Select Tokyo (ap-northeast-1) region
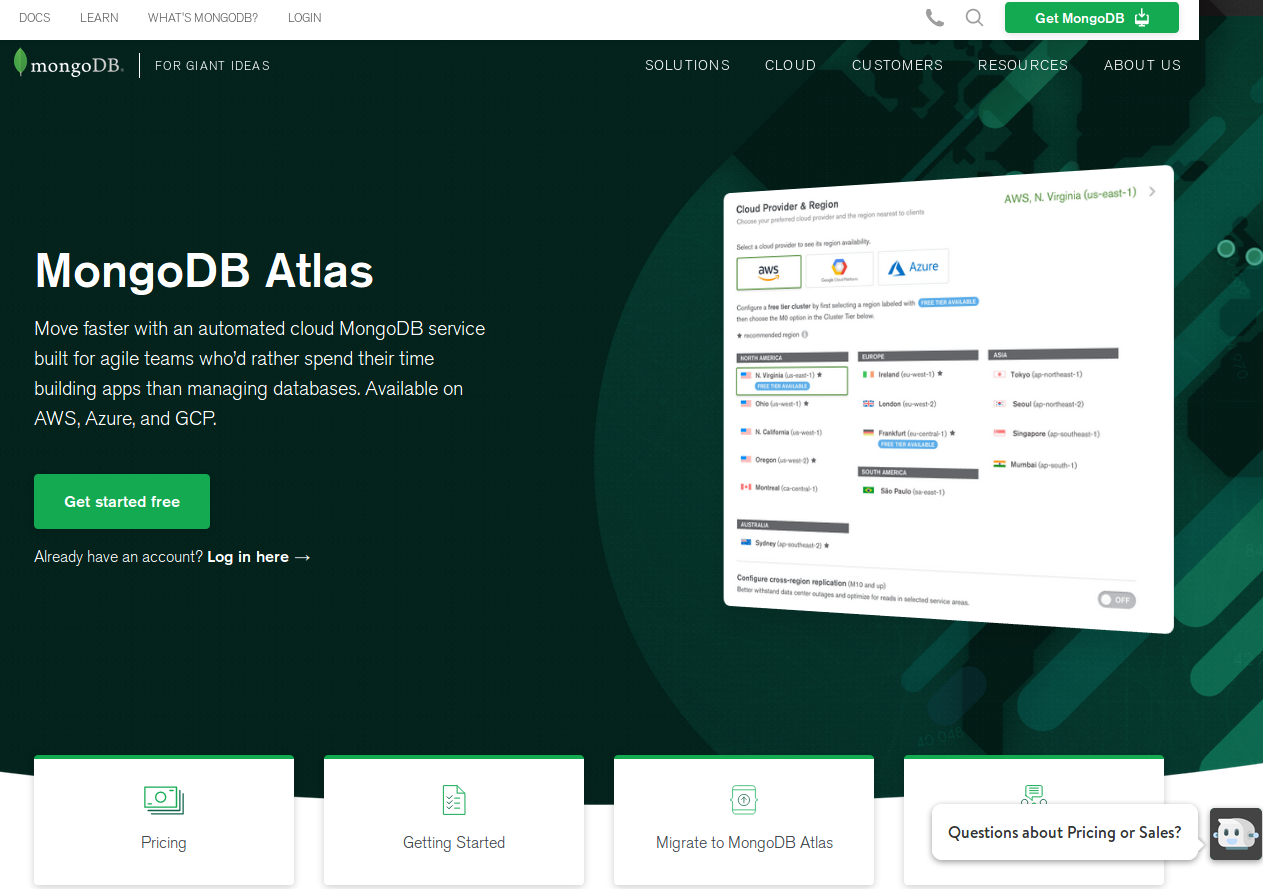 [1038, 375]
